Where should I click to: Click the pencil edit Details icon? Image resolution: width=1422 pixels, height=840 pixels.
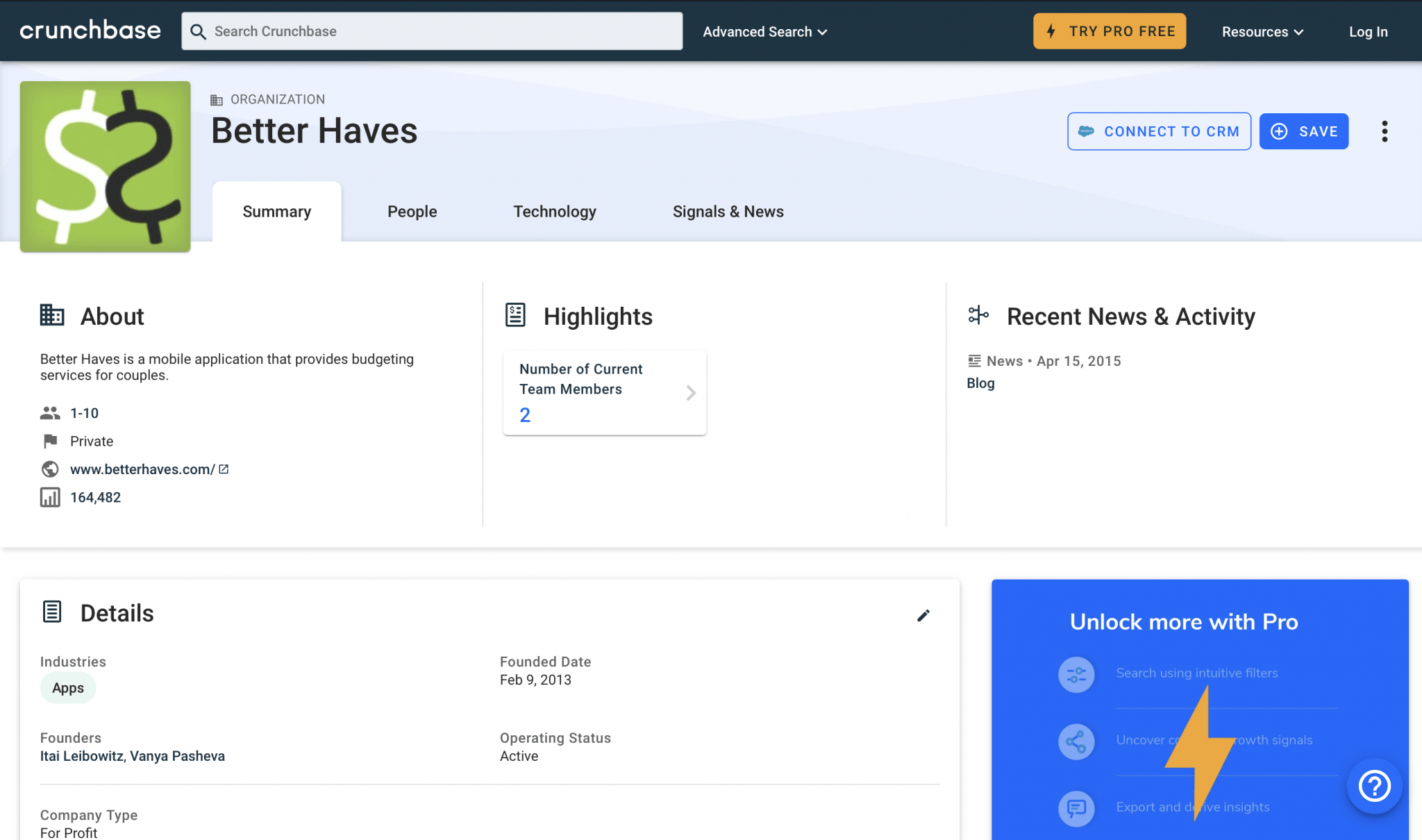pos(923,615)
